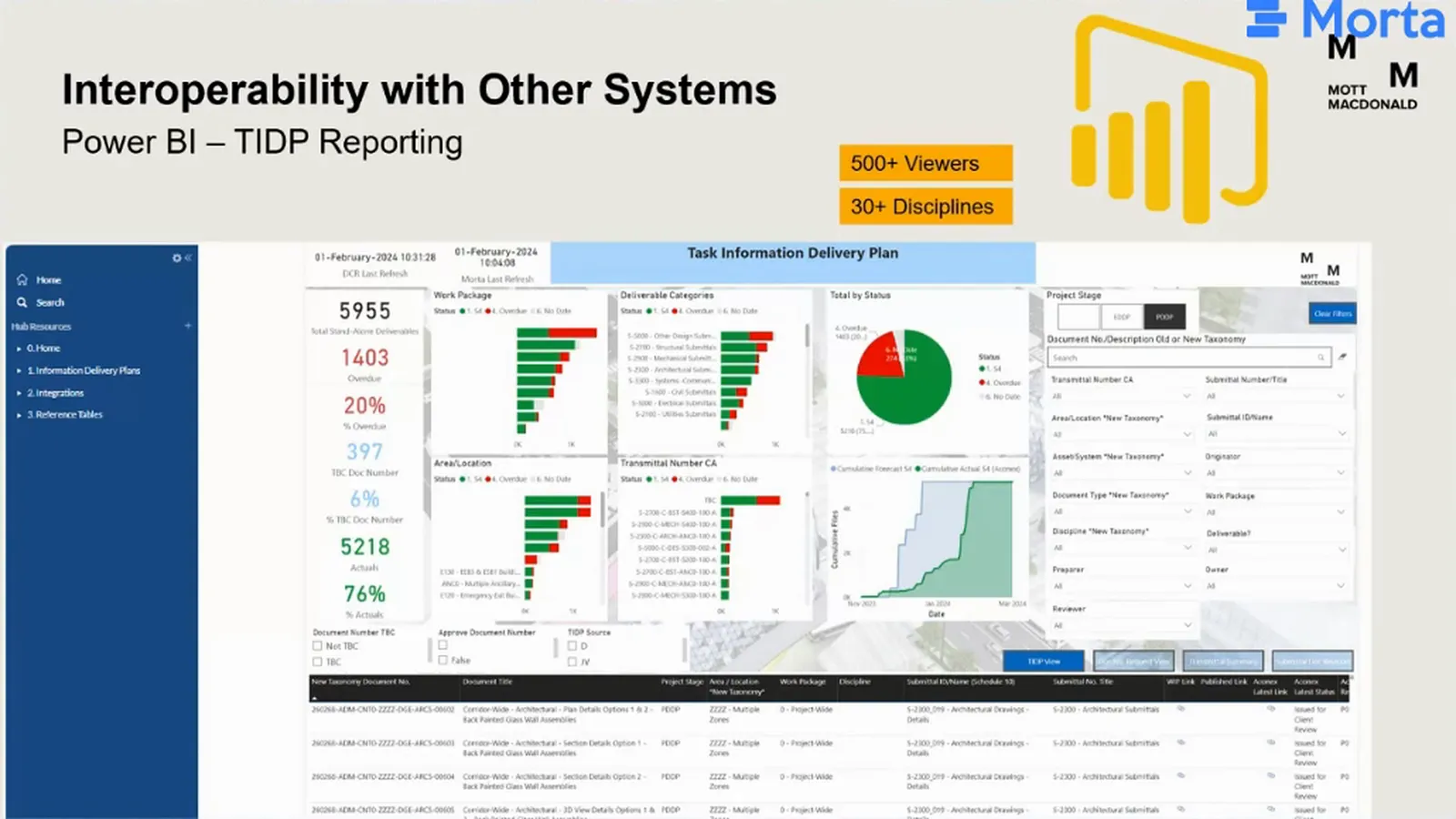
Task: Click the Clear Filters button
Action: (x=1332, y=313)
